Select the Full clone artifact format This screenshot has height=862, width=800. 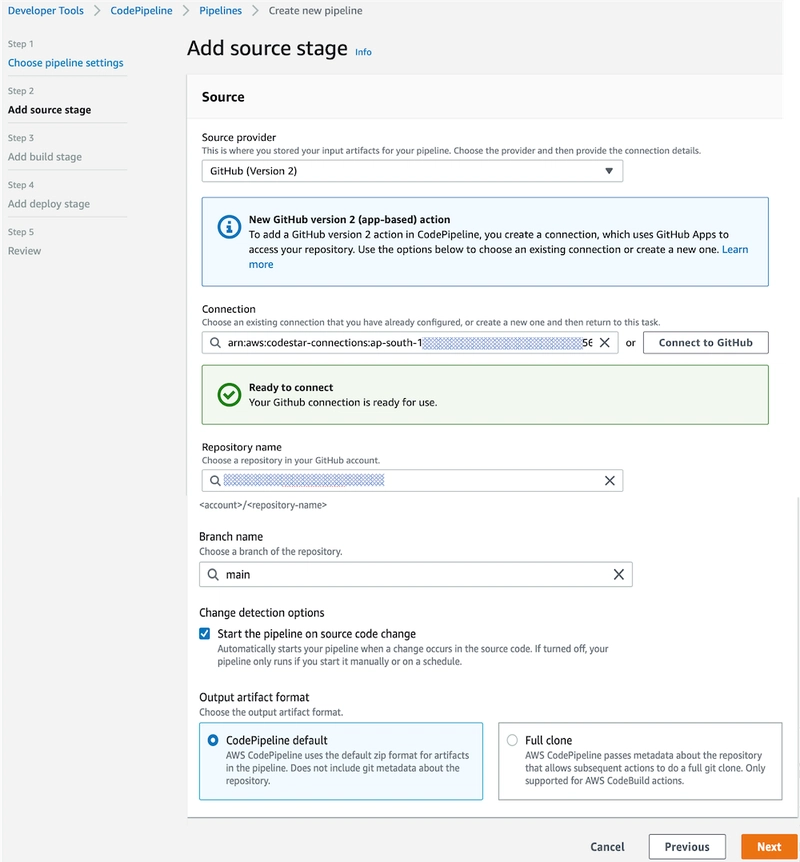[x=512, y=740]
